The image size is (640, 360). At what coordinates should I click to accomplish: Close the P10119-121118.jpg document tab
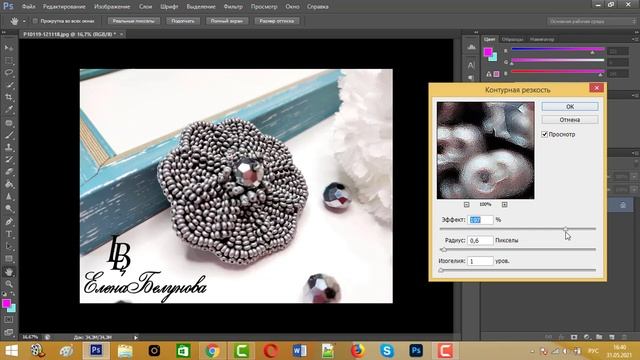(121, 34)
